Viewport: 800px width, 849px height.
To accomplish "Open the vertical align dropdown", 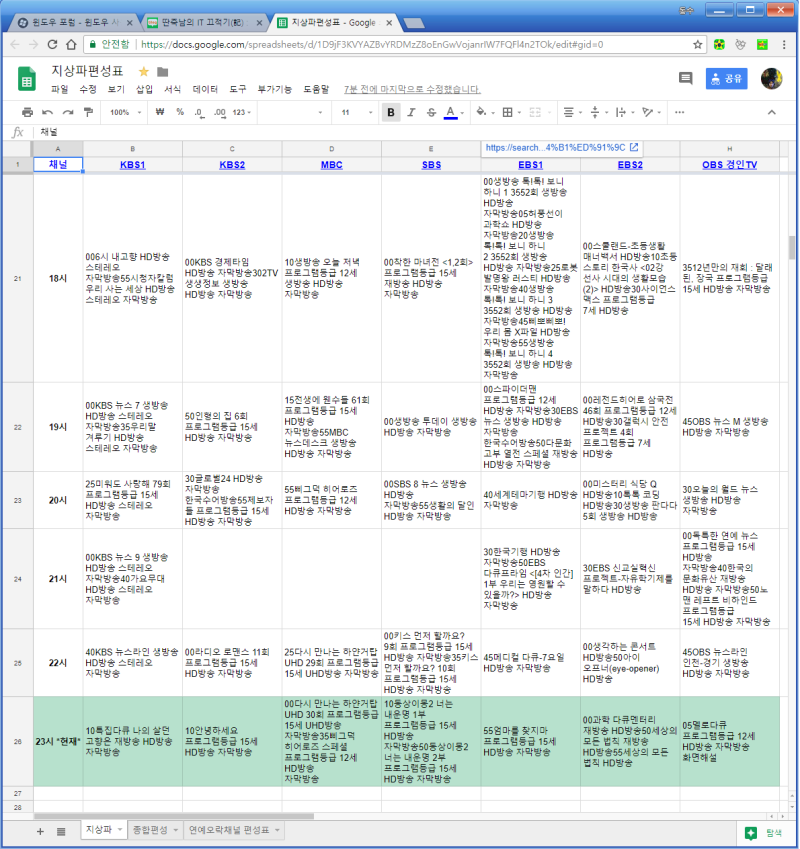I will [x=599, y=112].
